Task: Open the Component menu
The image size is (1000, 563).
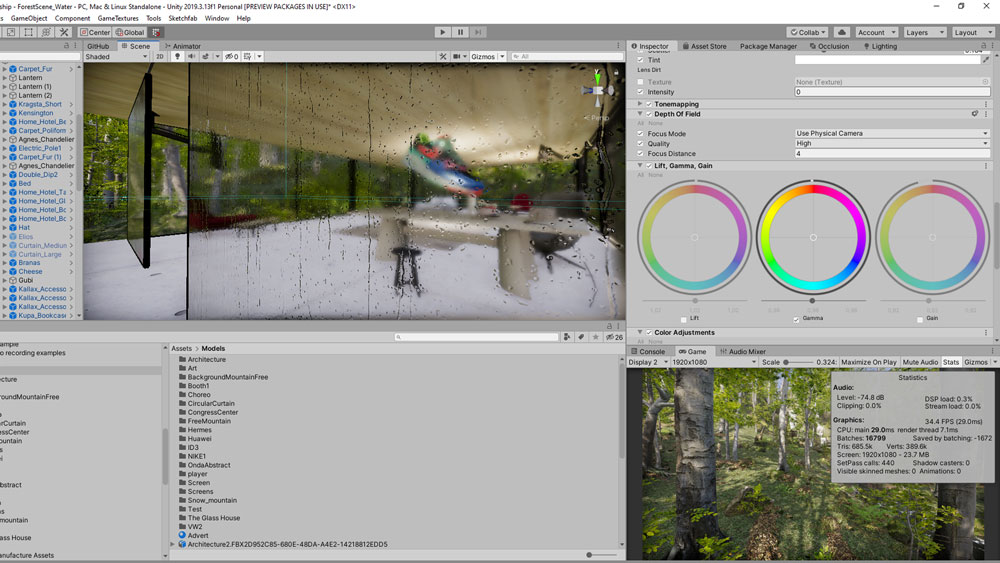Action: pyautogui.click(x=72, y=18)
